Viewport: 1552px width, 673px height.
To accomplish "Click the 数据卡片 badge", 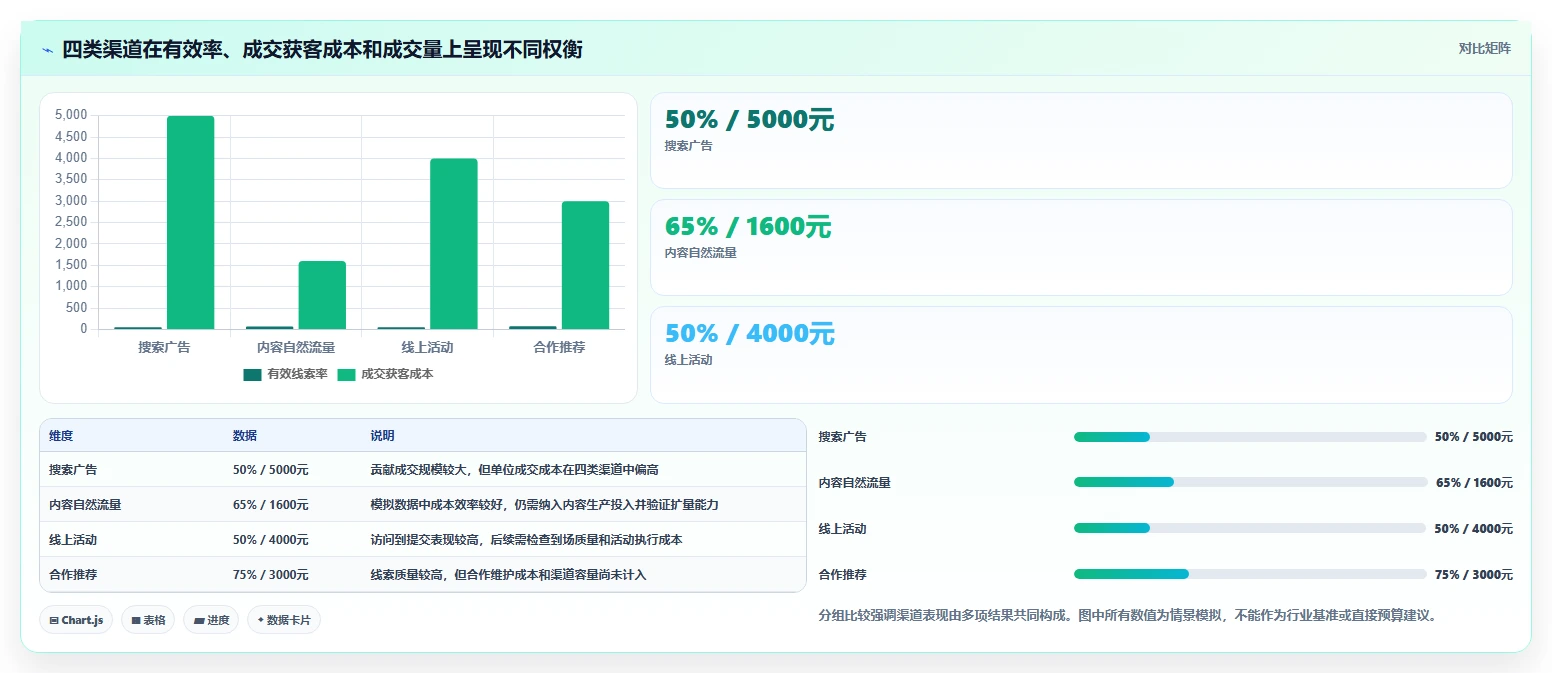I will pos(284,620).
